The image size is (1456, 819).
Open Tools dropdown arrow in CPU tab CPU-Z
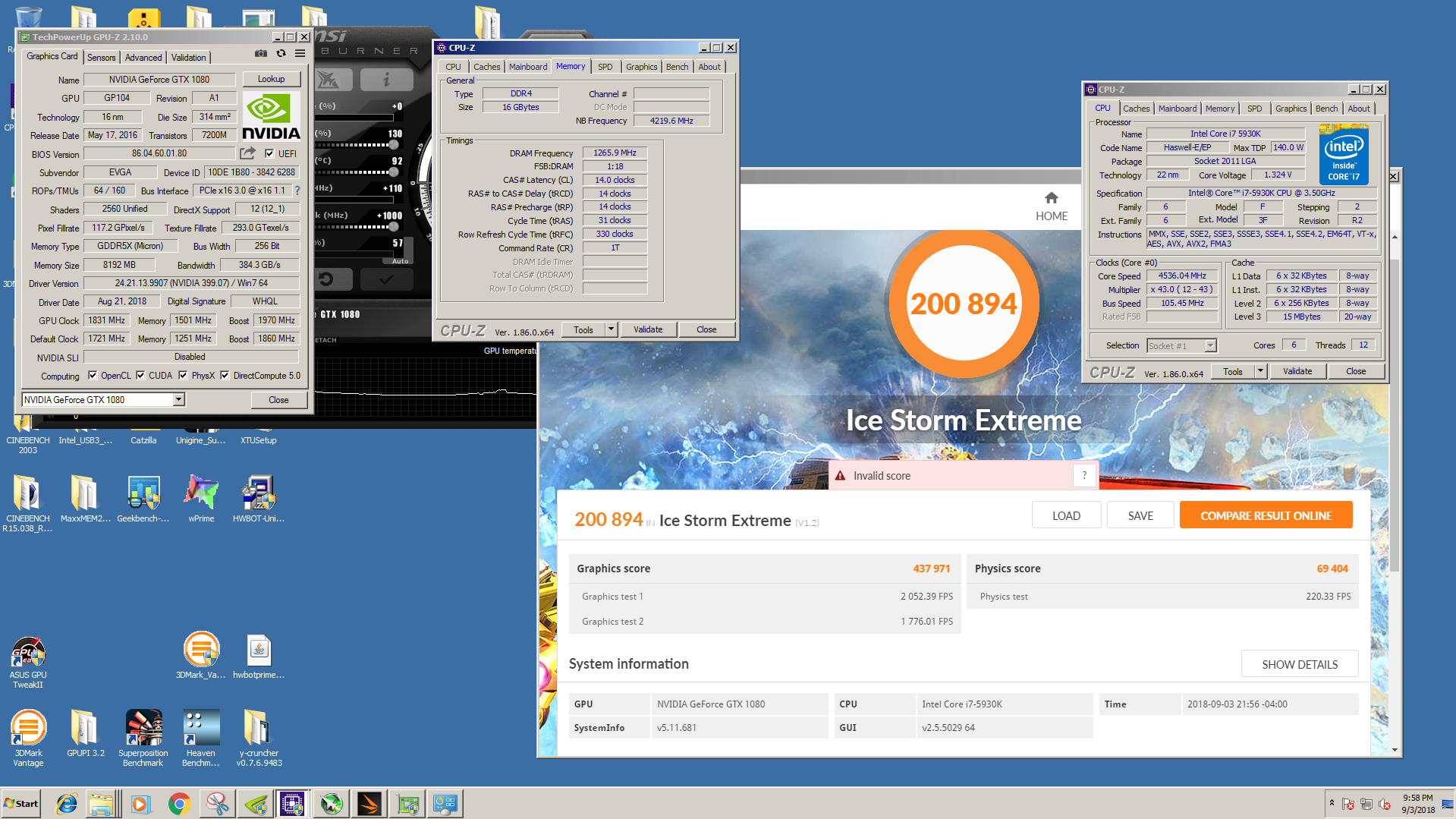1260,371
